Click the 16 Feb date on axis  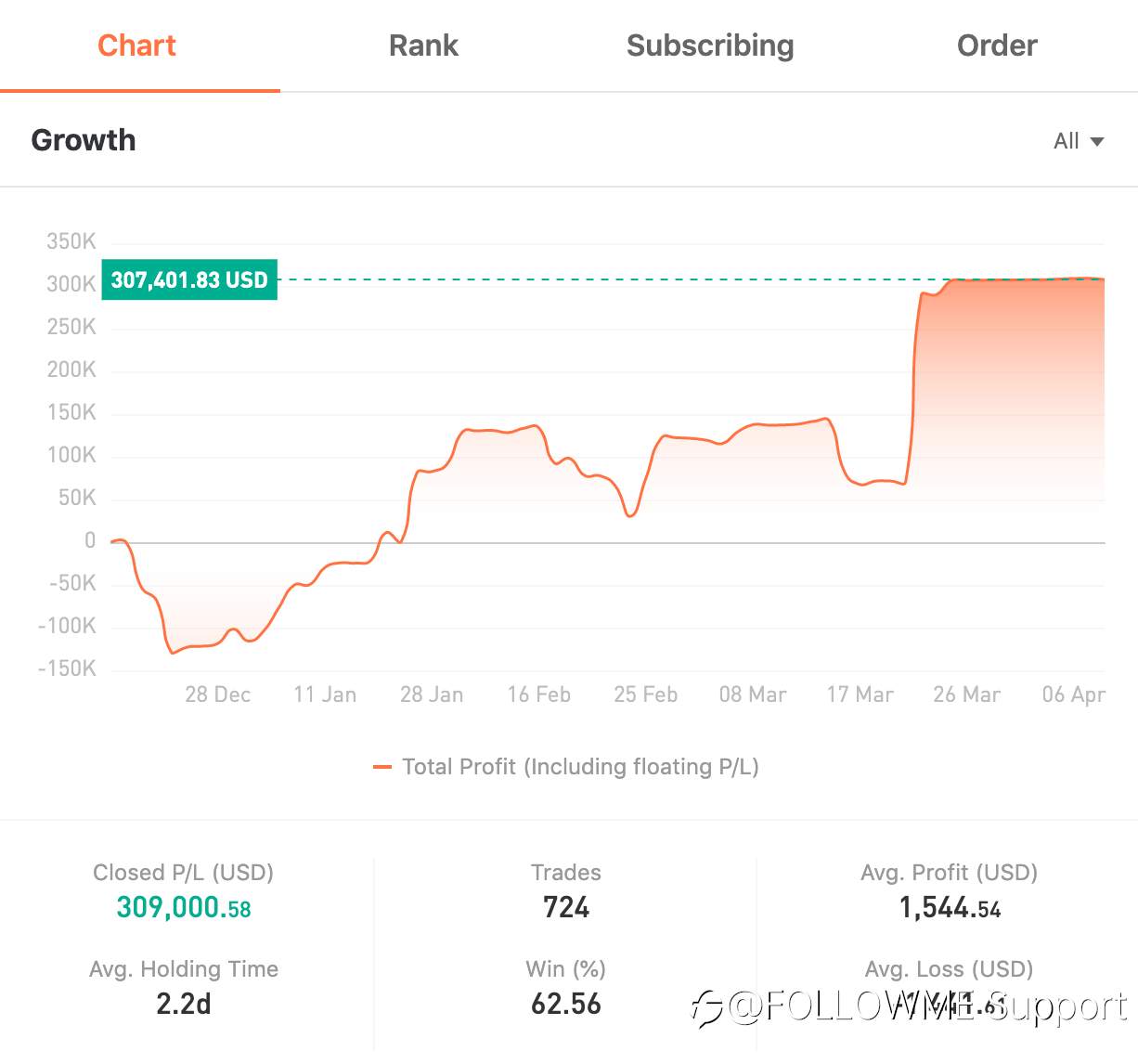[x=538, y=694]
